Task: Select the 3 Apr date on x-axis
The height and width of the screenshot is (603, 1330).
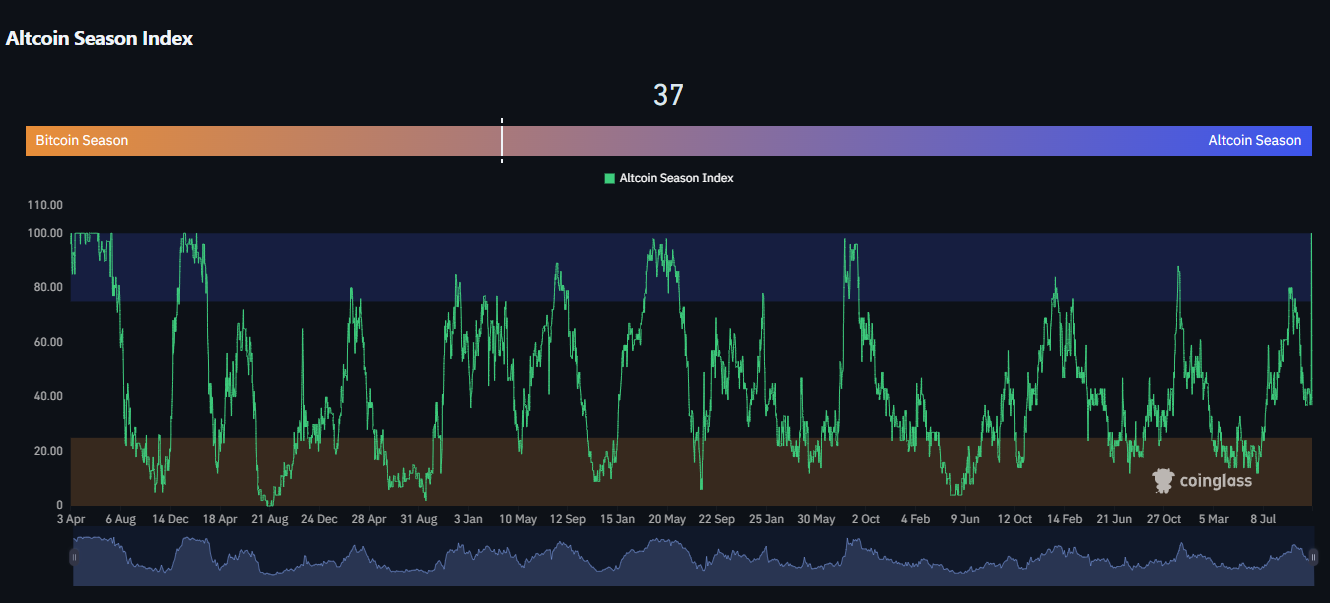Action: (71, 519)
